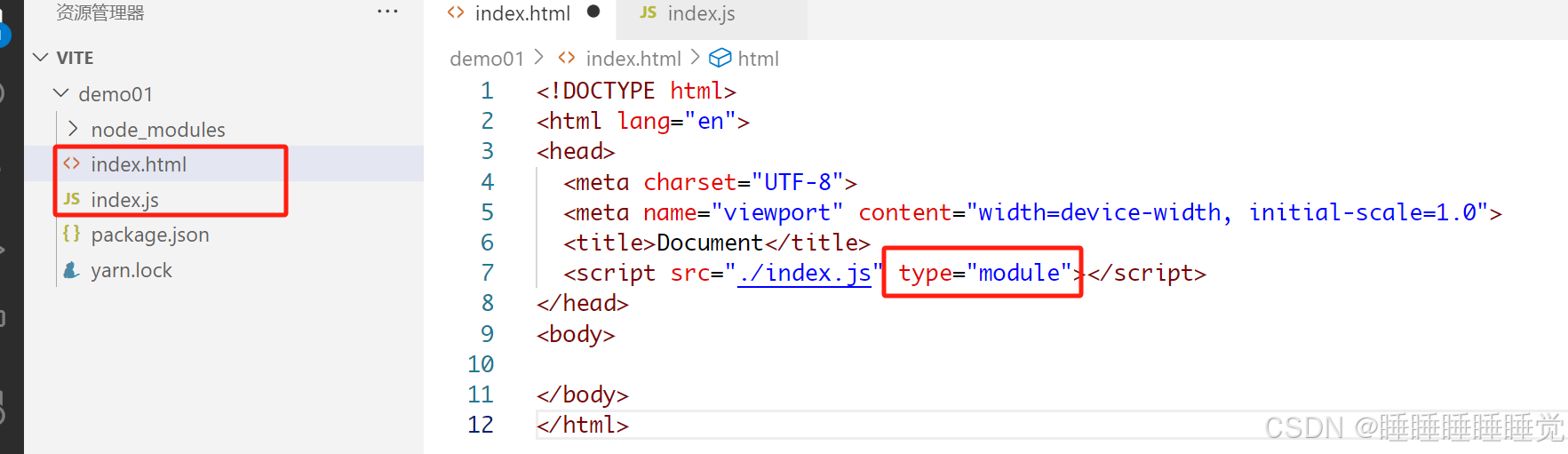The image size is (1568, 454).
Task: Click the 资源管理器 explorer title
Action: (100, 12)
